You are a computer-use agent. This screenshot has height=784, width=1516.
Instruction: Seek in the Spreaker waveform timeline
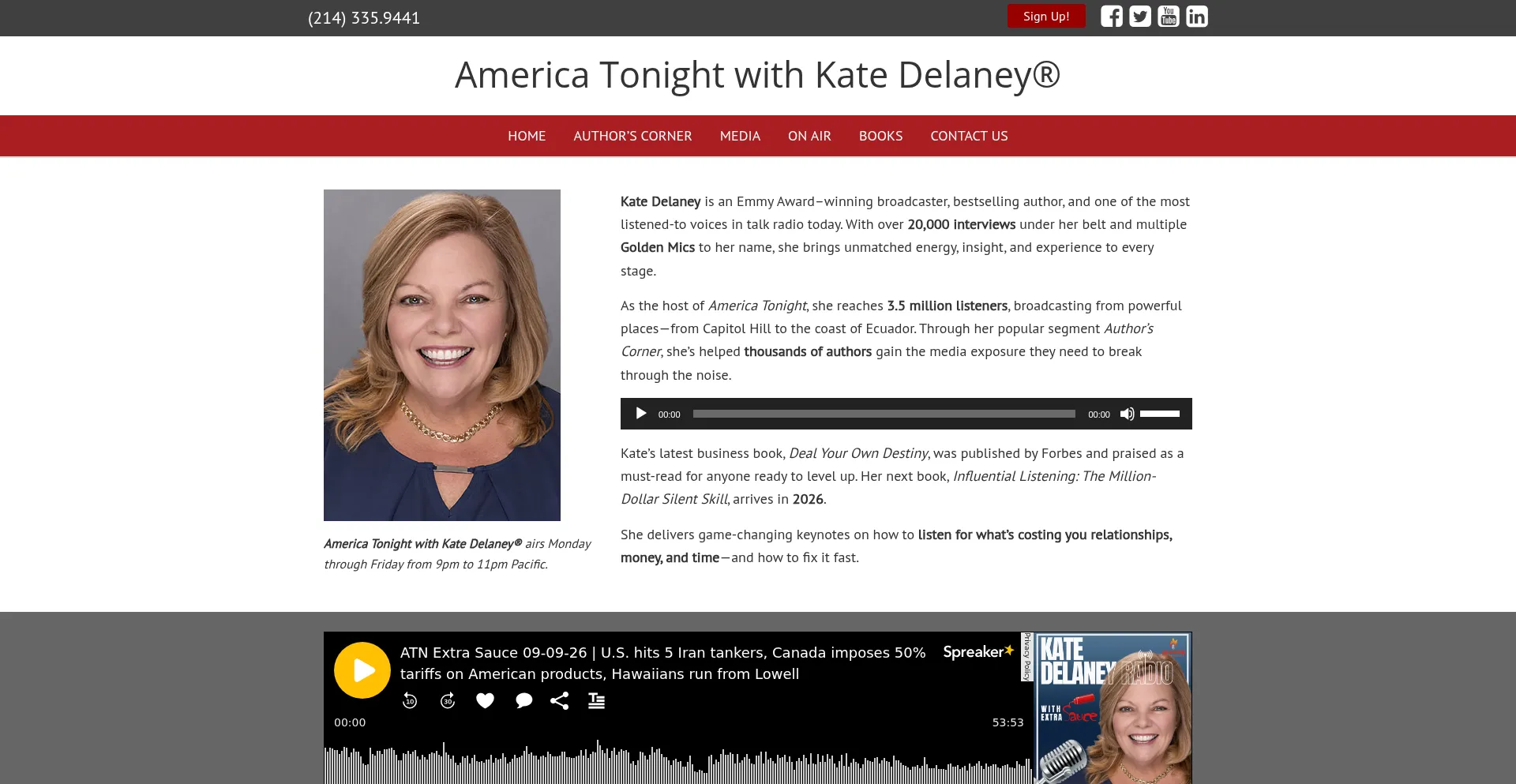click(677, 762)
